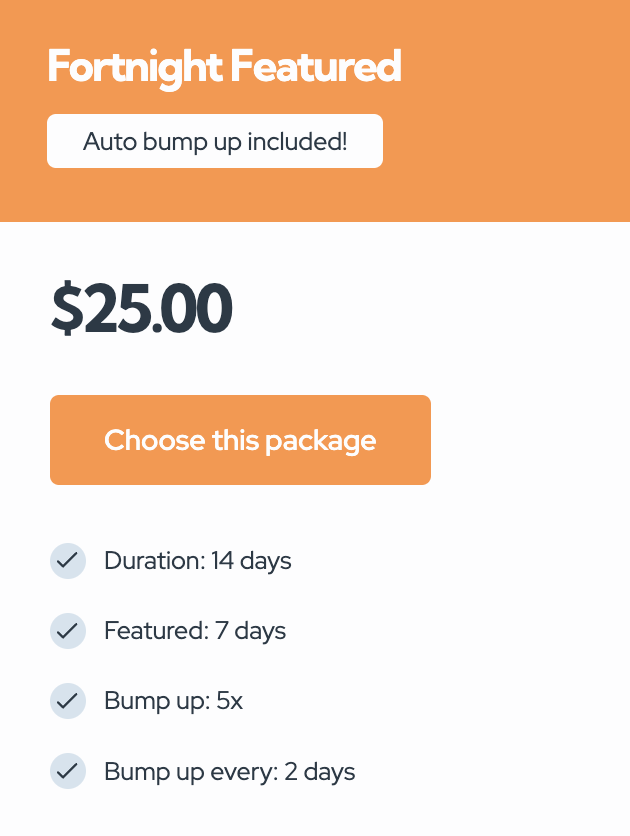Click the checkmark icon beside Featured: 7 days
The image size is (630, 836).
[x=67, y=631]
